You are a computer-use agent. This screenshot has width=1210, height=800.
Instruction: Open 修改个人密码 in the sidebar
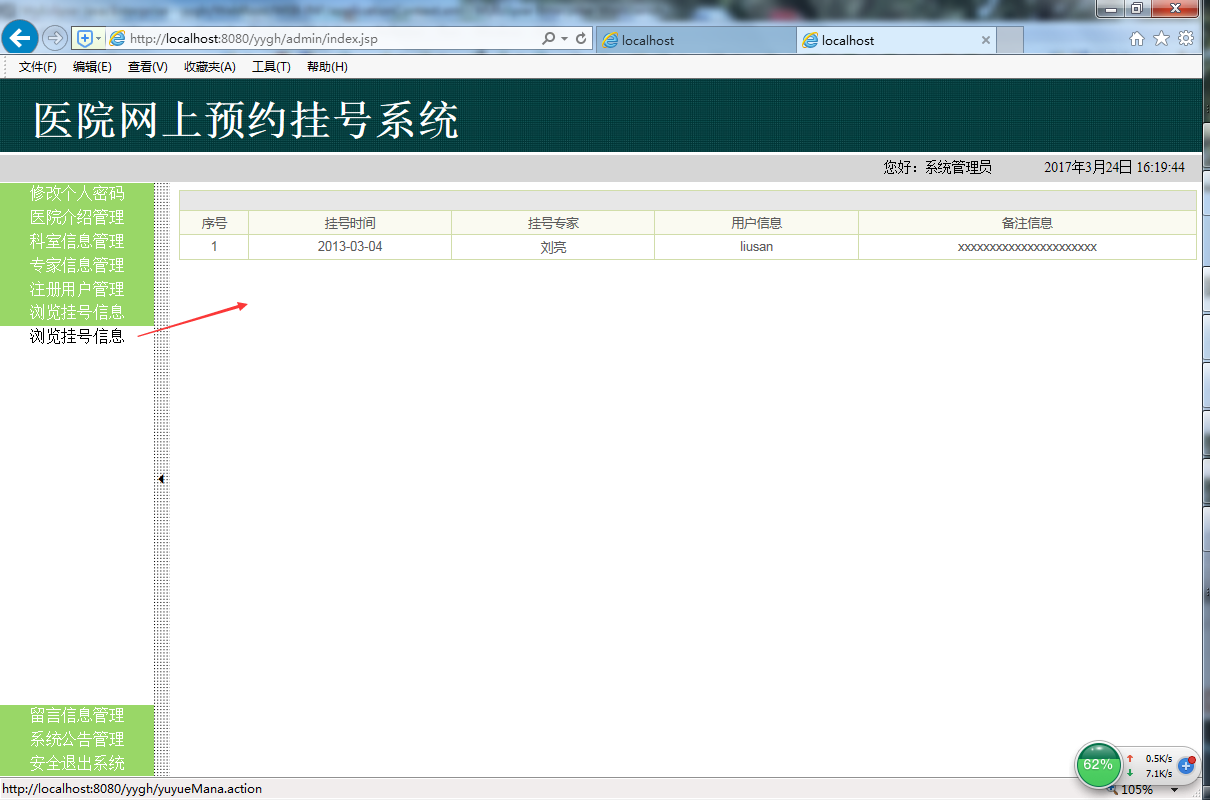point(77,193)
